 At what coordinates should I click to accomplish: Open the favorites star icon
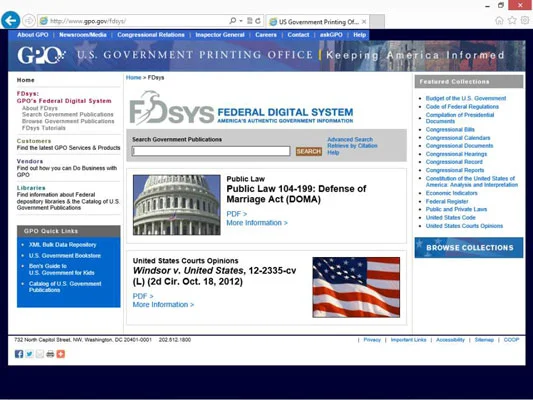[512, 20]
